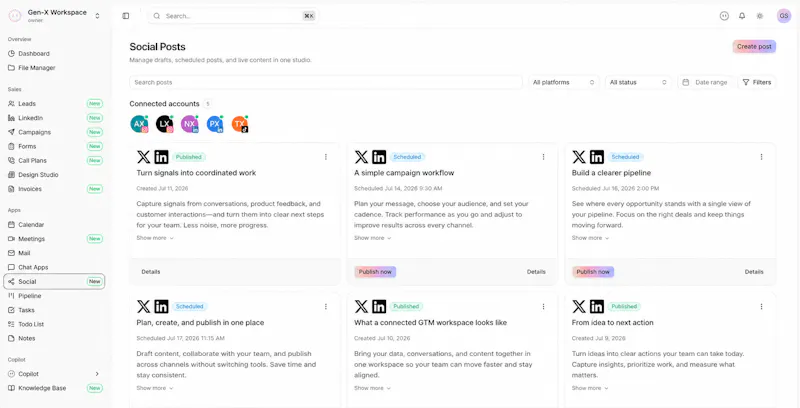Select the AX Instagram connected account
The image size is (800, 408).
tap(139, 124)
